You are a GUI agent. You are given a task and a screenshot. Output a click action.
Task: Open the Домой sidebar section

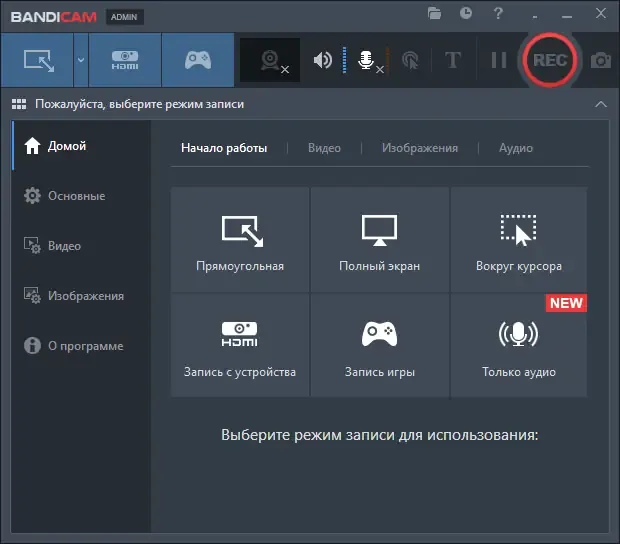pyautogui.click(x=81, y=146)
